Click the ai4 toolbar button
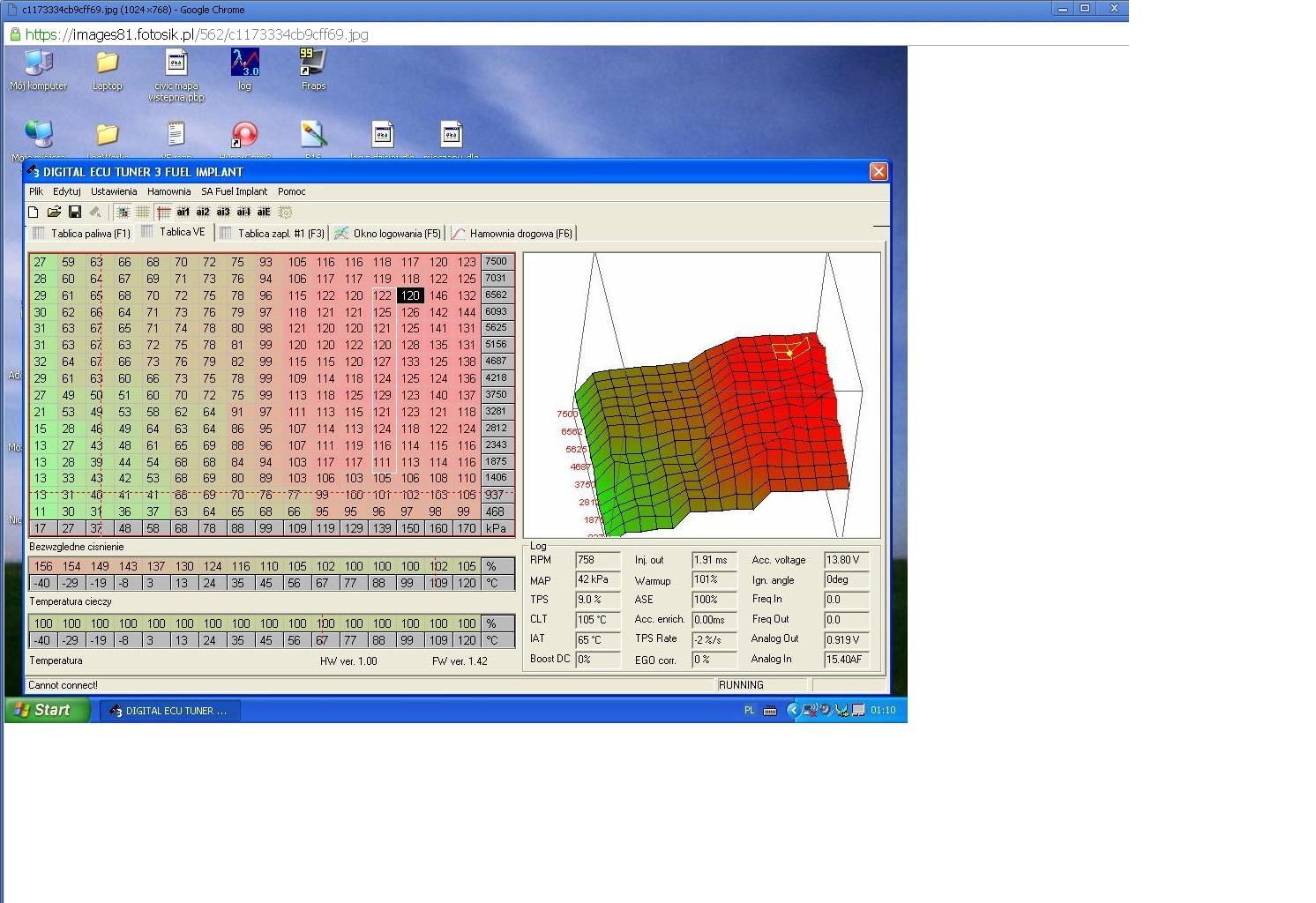Screen dimensions: 1316x903 click(x=243, y=212)
